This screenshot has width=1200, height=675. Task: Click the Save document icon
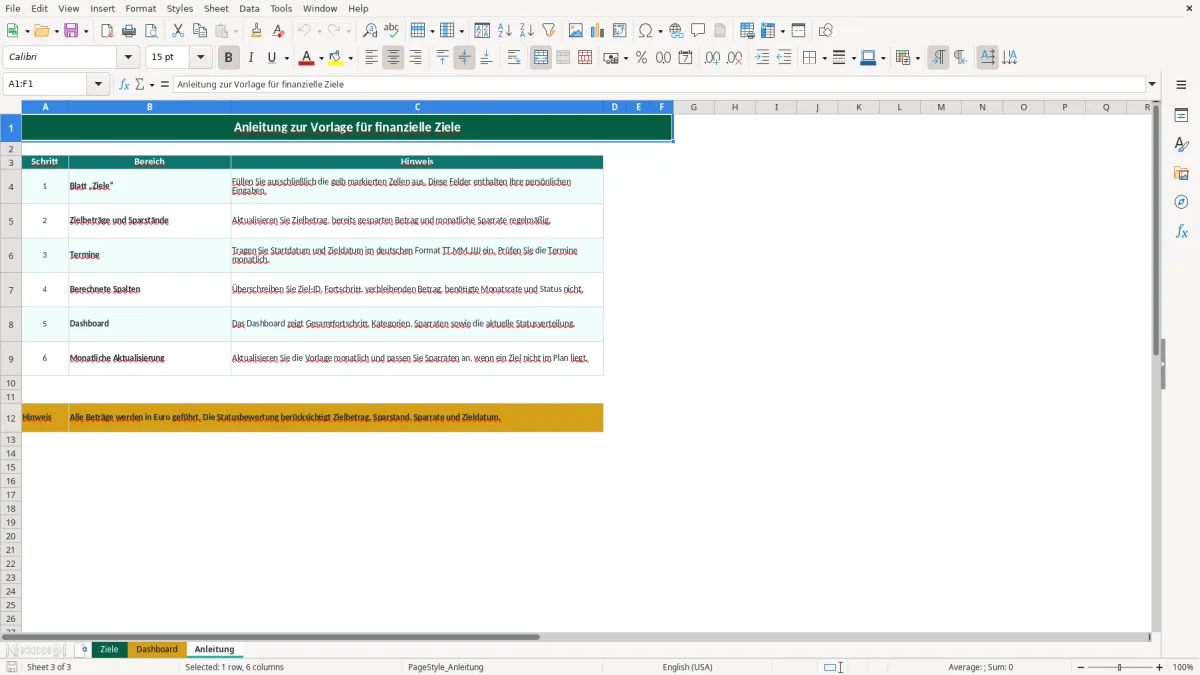(x=71, y=31)
